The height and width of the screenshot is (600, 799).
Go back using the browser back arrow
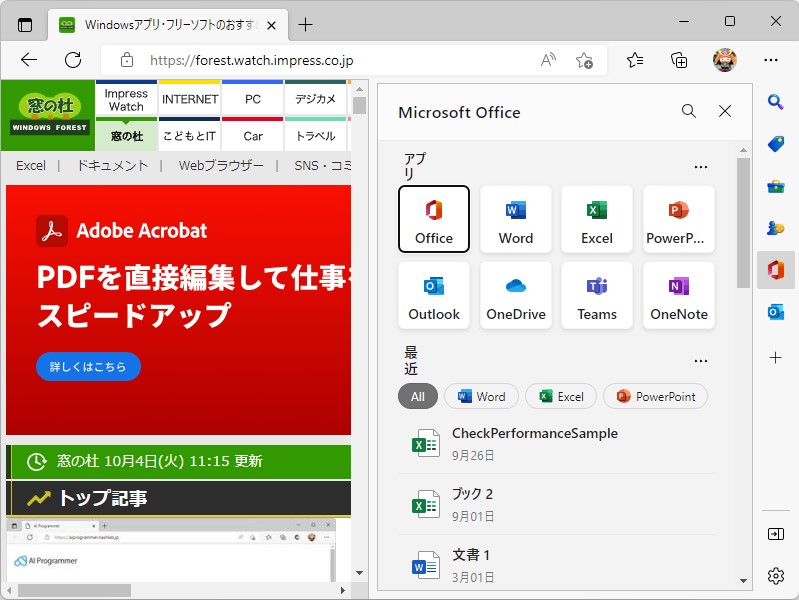pos(29,60)
